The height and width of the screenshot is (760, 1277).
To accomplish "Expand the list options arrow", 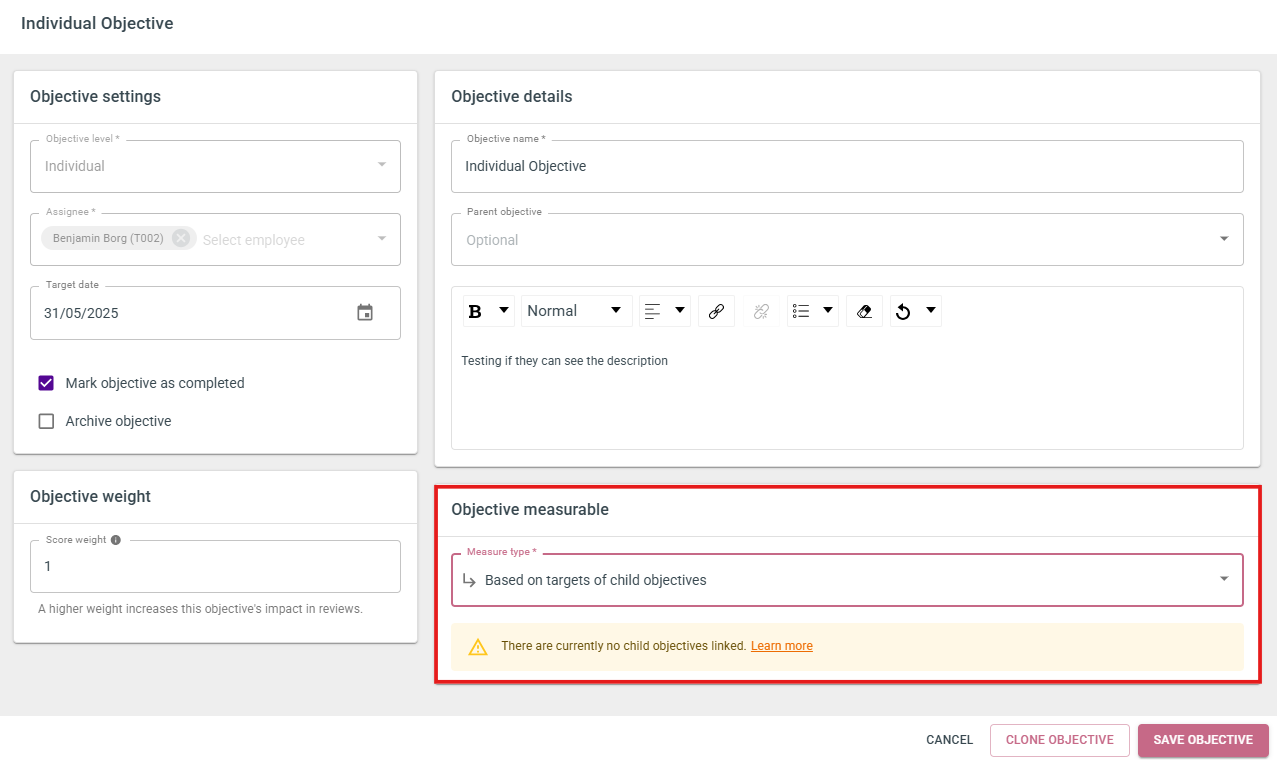I will coord(828,310).
